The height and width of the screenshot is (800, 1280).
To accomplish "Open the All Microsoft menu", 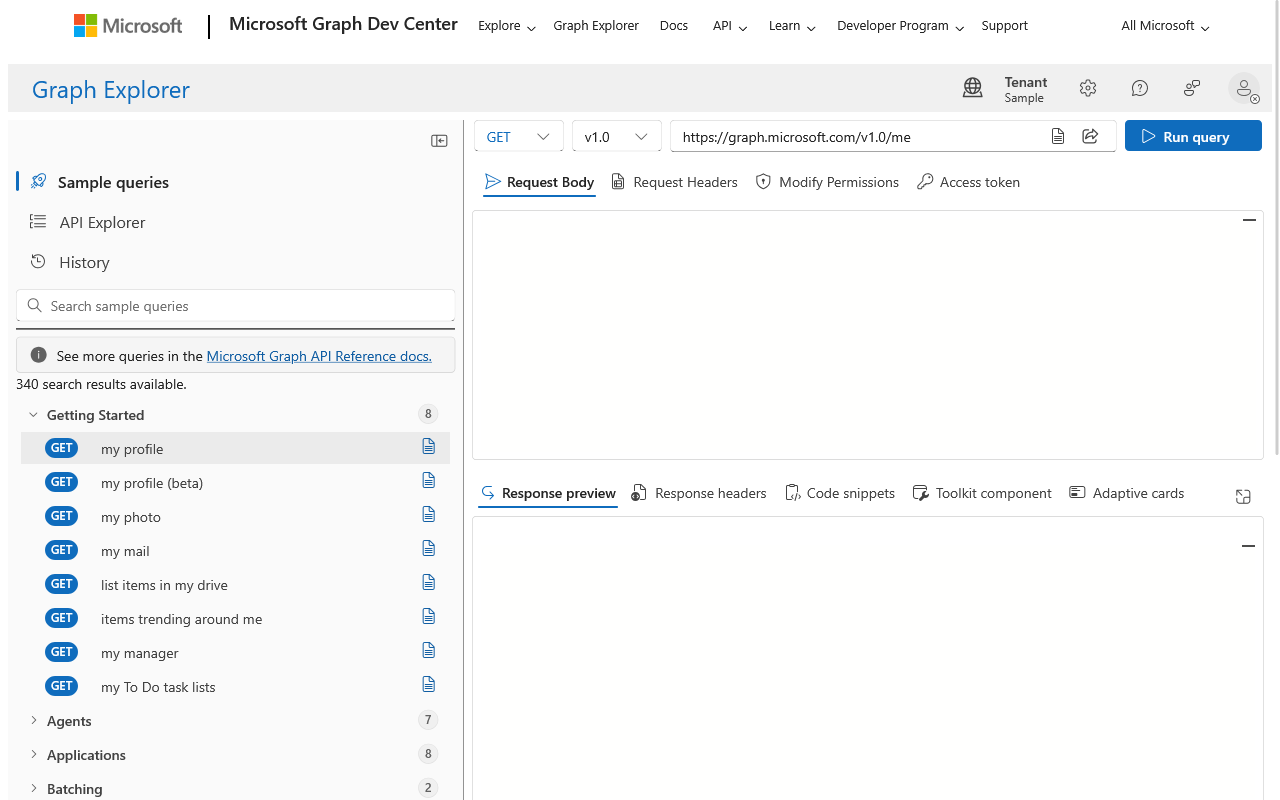I will click(1165, 26).
